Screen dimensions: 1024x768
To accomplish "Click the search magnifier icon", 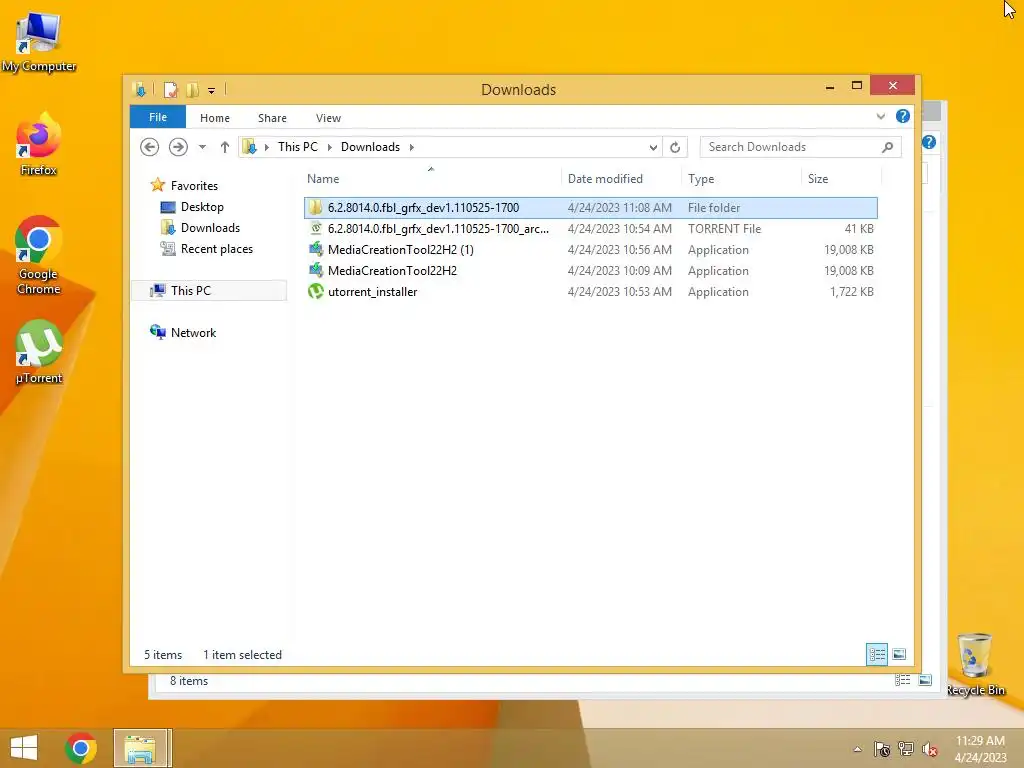I will (887, 147).
